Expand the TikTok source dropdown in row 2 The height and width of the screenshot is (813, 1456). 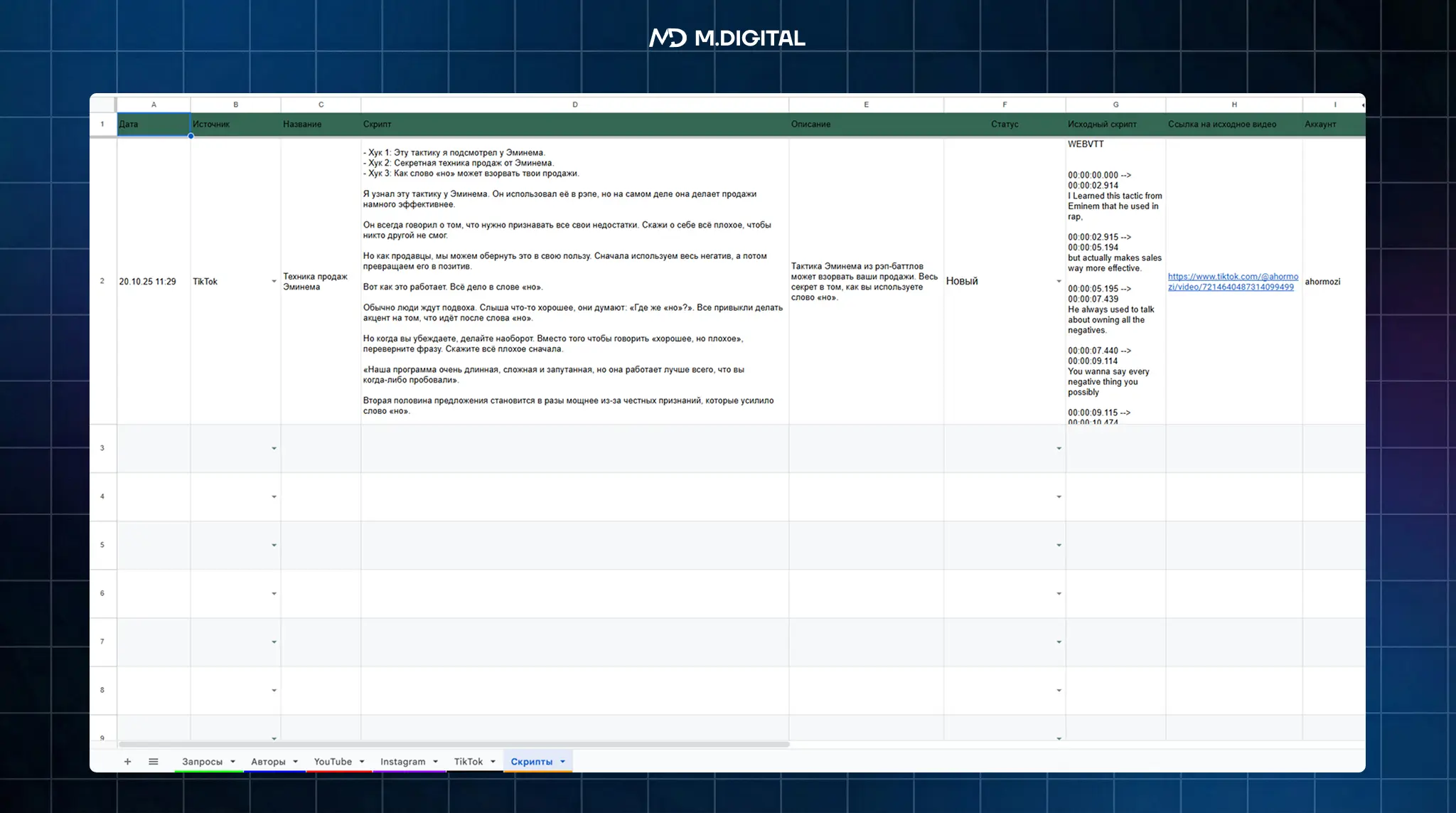[274, 282]
